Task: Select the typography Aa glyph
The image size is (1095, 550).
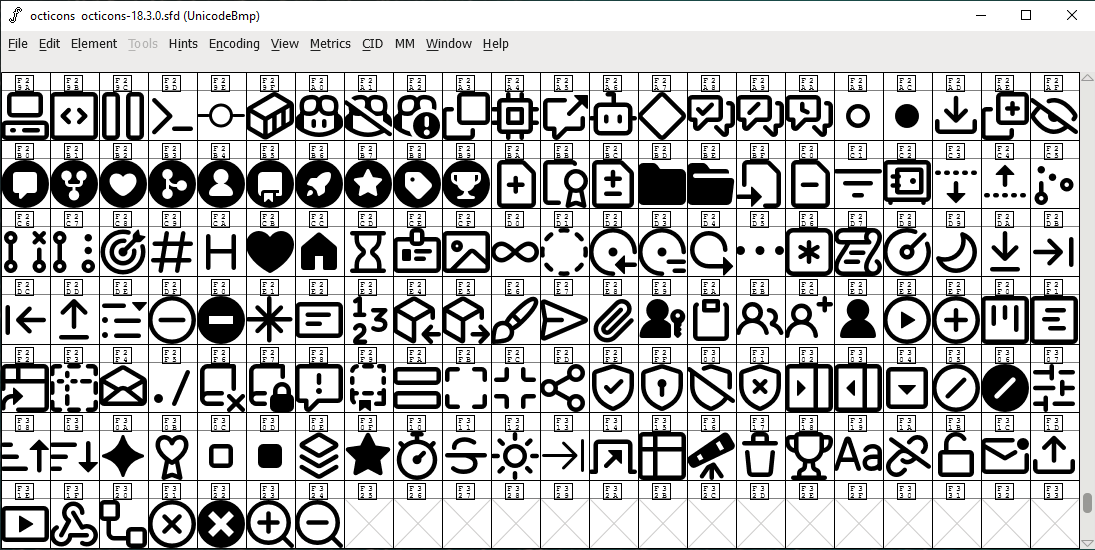Action: tap(858, 456)
